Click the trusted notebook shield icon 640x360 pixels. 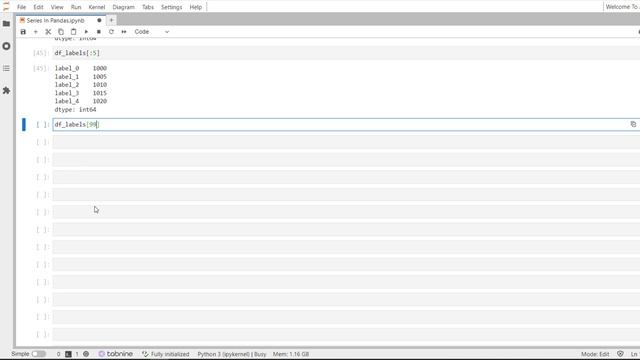[x=620, y=354]
